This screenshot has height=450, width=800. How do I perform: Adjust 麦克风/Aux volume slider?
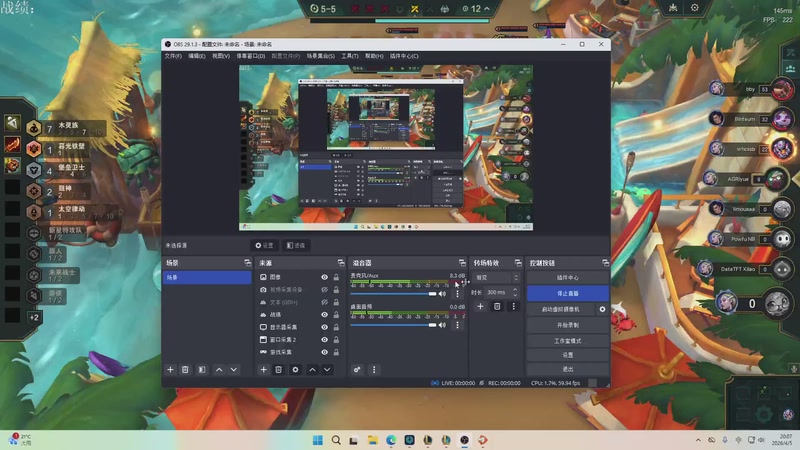click(393, 294)
